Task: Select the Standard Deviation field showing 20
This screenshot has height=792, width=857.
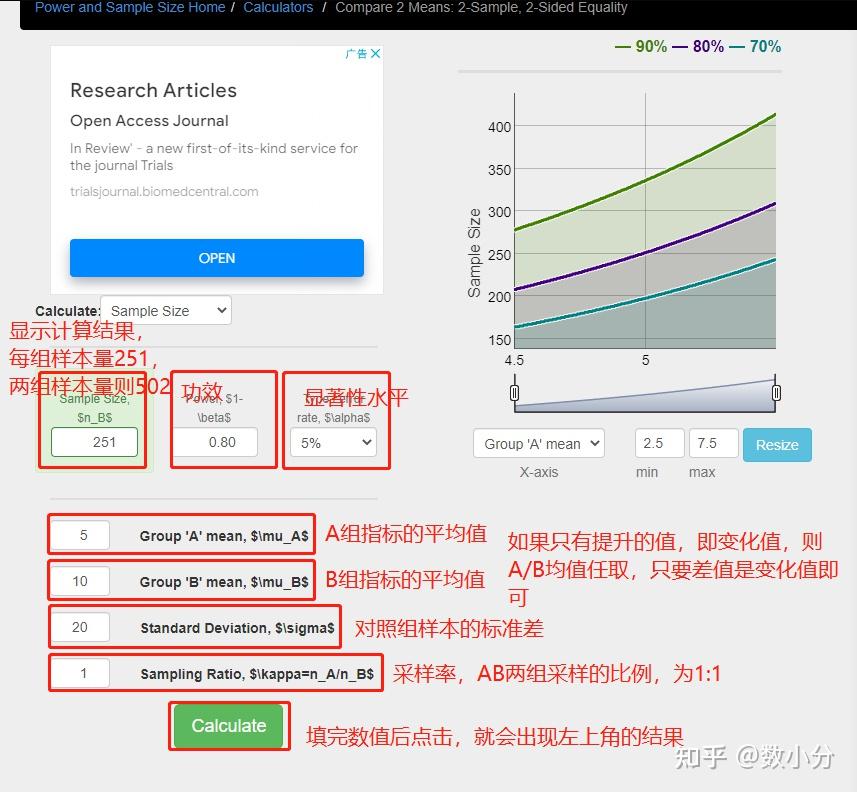Action: pos(81,627)
